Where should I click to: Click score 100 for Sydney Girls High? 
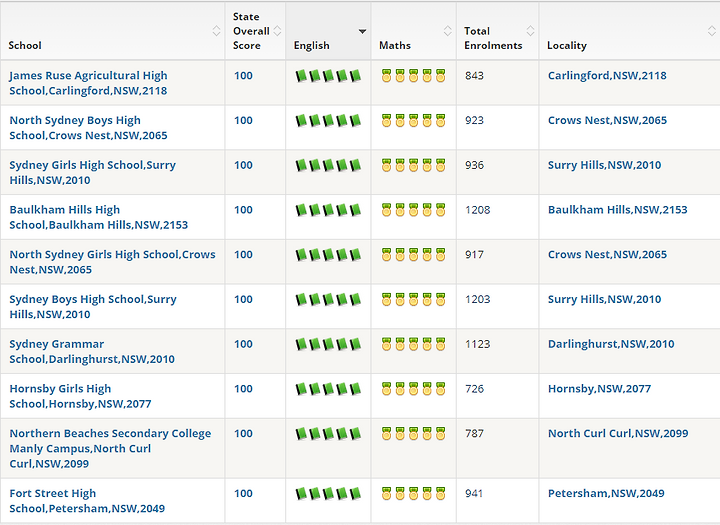pos(243,165)
